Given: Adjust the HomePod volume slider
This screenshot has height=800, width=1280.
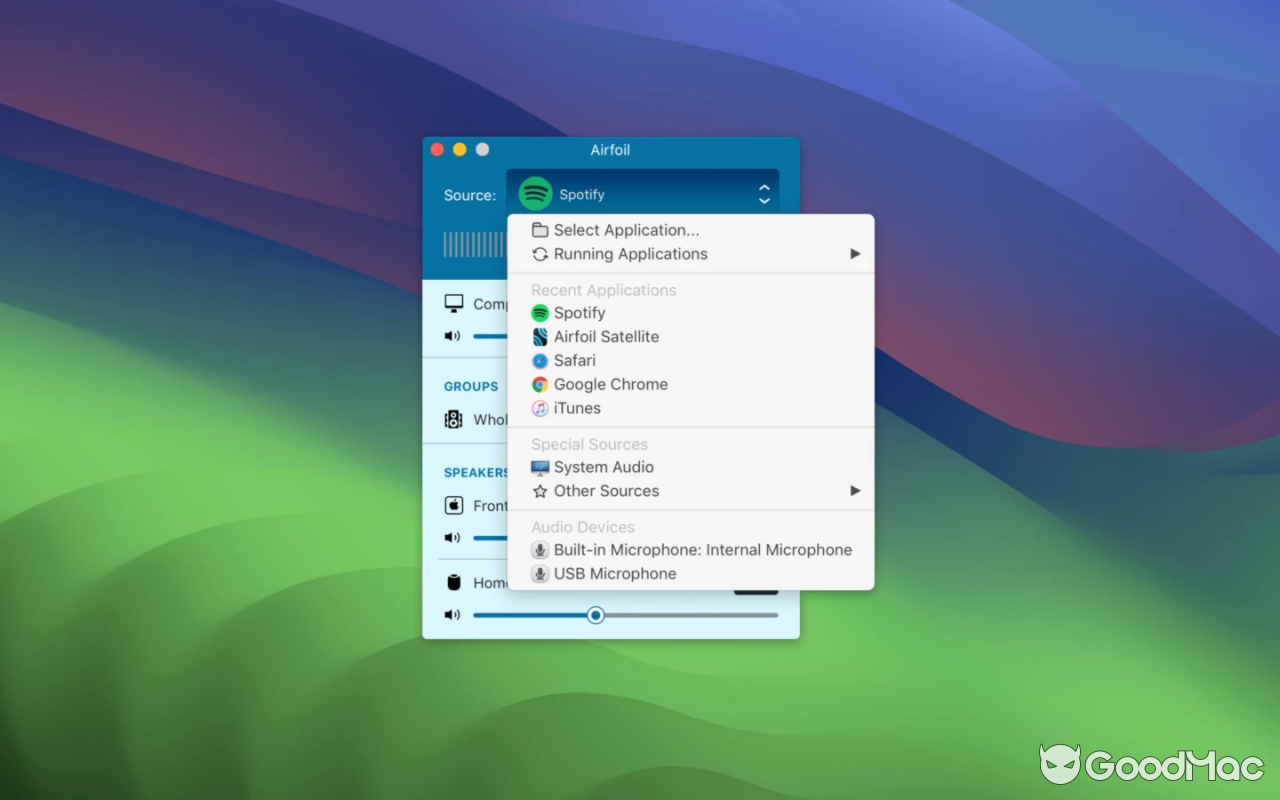Looking at the screenshot, I should tap(596, 615).
